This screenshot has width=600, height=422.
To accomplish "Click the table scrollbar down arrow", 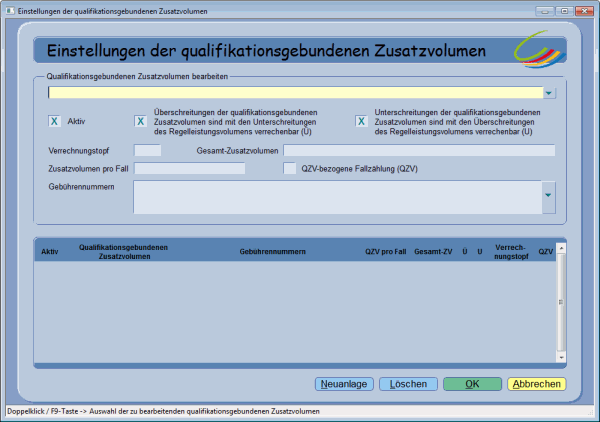I will pos(561,357).
